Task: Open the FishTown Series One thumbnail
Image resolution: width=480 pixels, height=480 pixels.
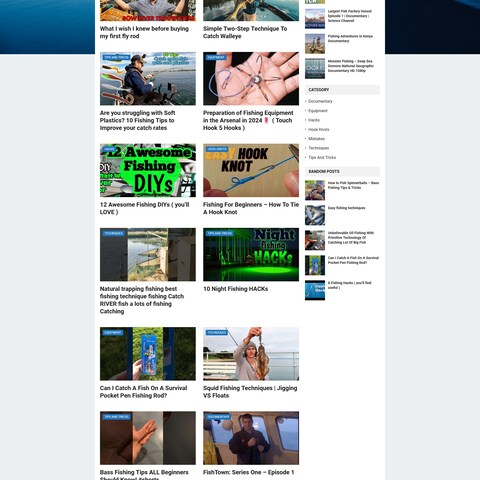Action: coord(251,438)
